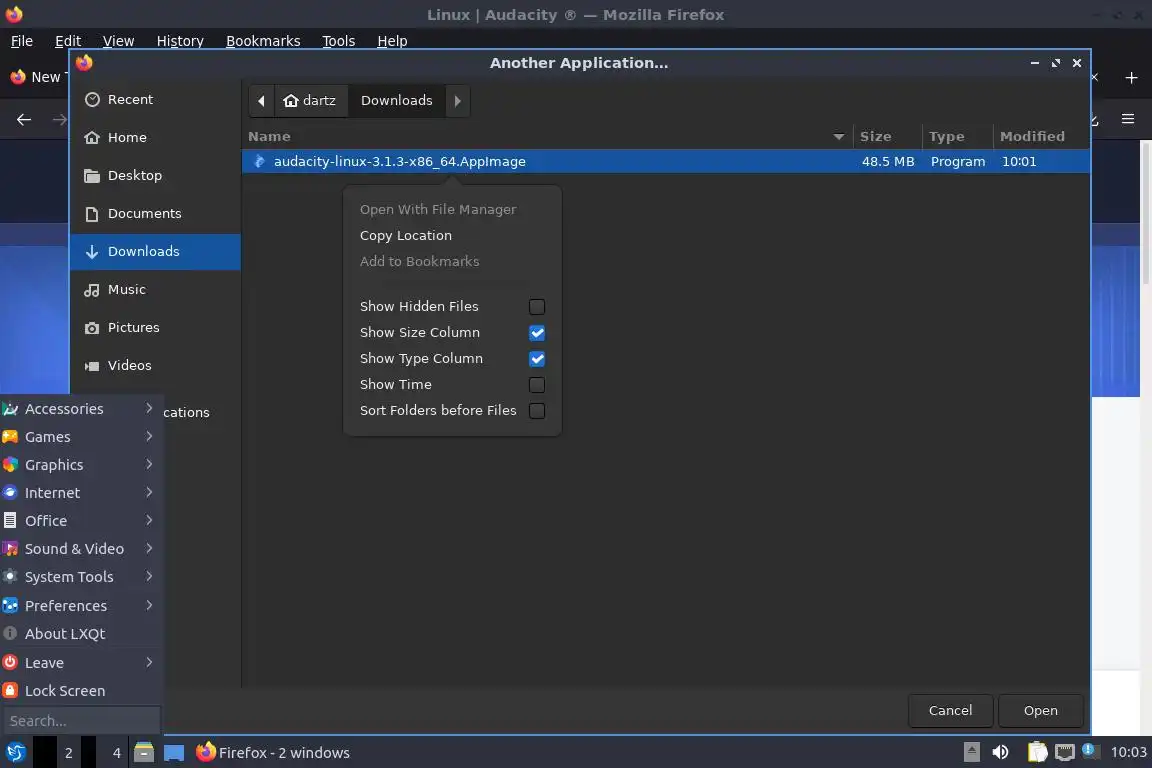Switch to virtual desktop 2 in pager
The width and height of the screenshot is (1152, 768).
[68, 752]
